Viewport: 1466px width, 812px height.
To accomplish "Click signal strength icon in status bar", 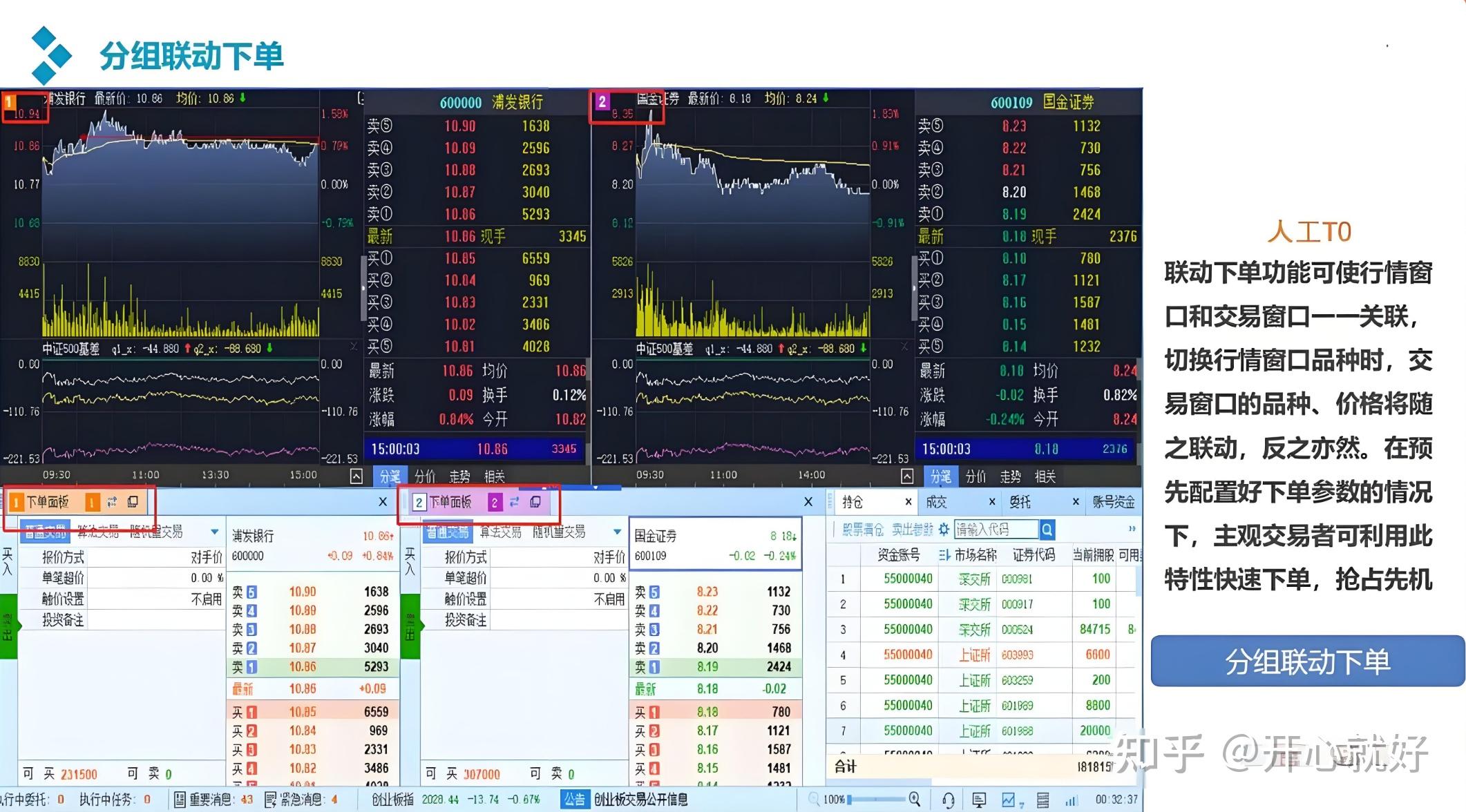I will tap(1072, 800).
